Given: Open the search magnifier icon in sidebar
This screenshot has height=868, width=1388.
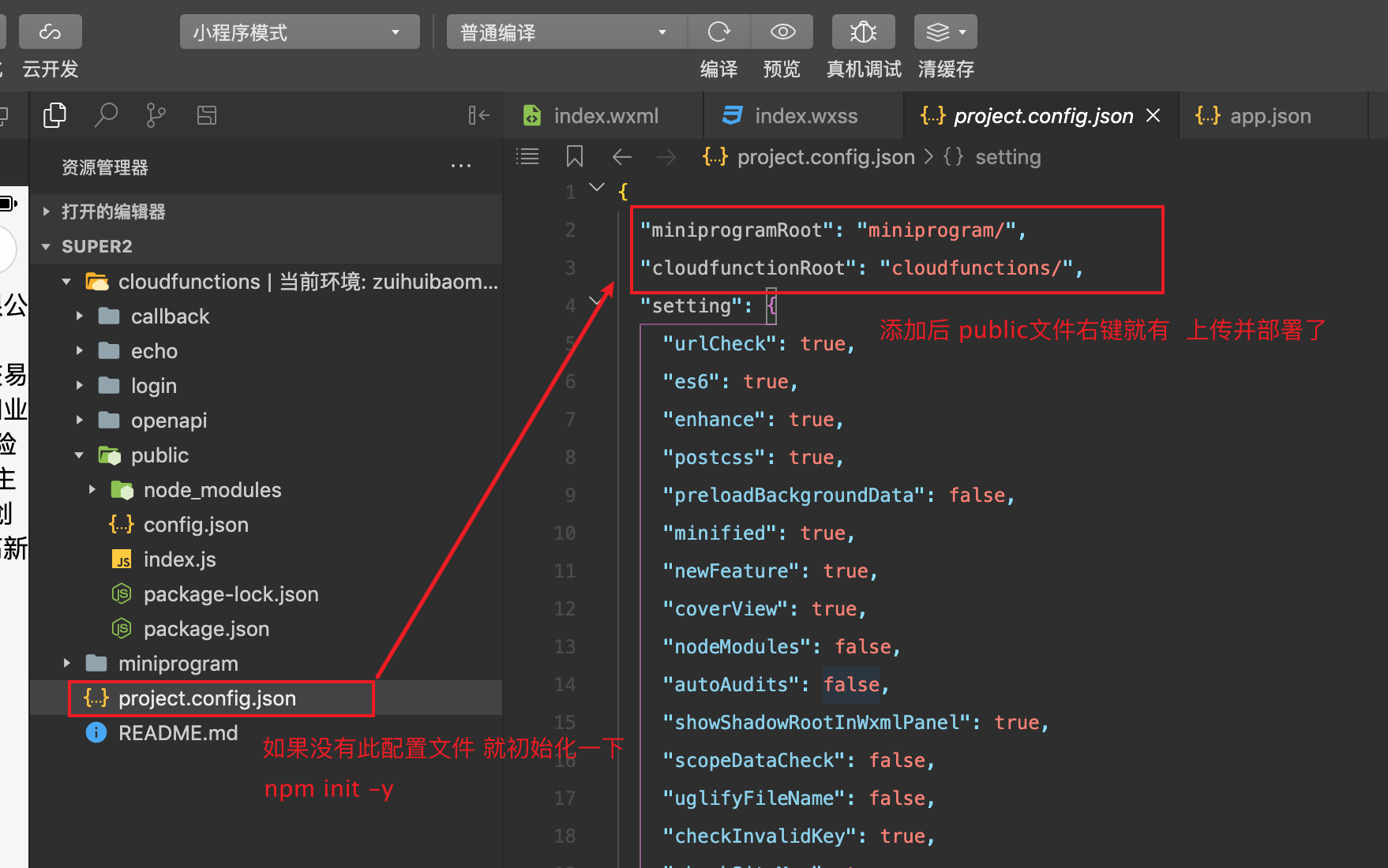Looking at the screenshot, I should 106,115.
